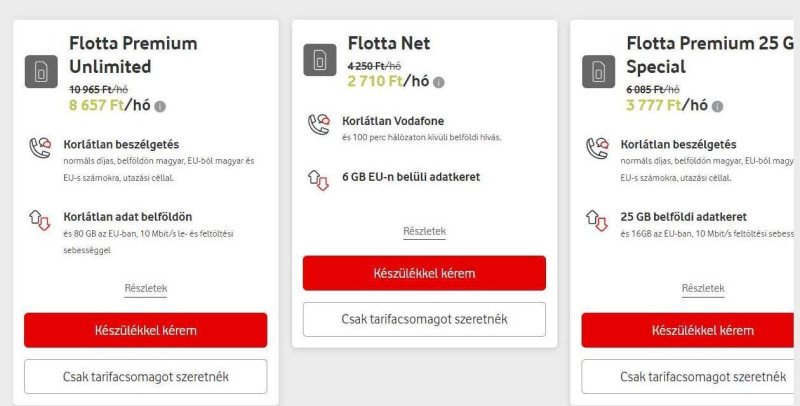
Task: Click data arrows icon beside 25 GB belföldi adatkeret
Action: pyautogui.click(x=597, y=220)
